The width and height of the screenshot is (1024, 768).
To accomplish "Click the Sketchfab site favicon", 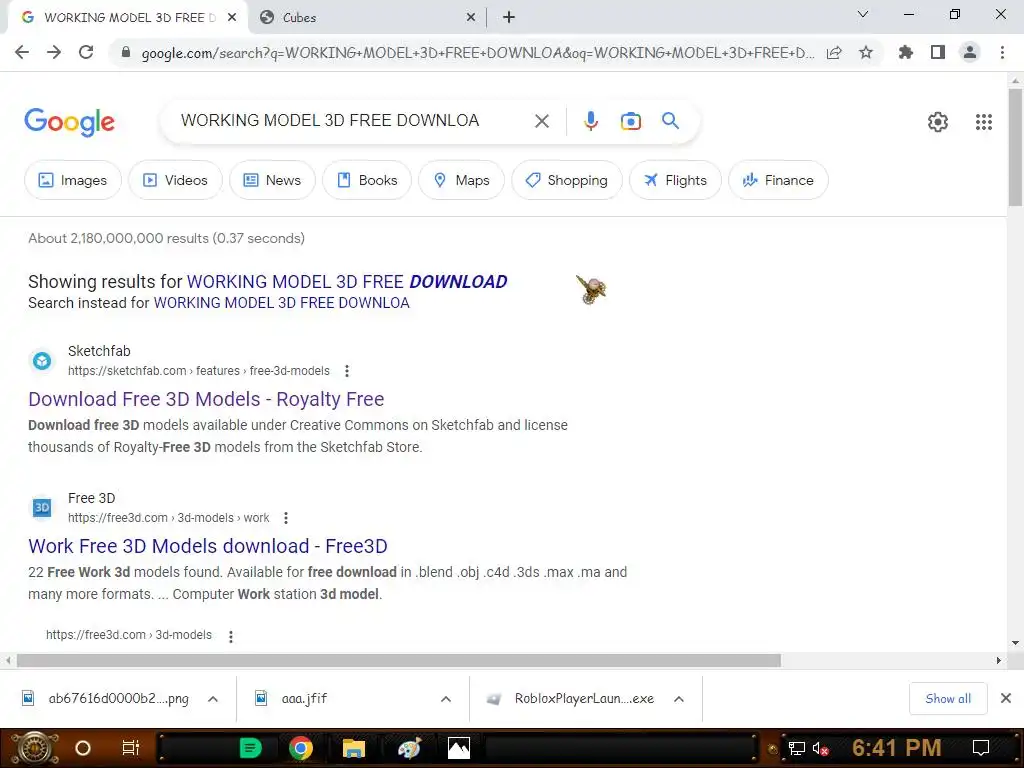I will tap(42, 360).
